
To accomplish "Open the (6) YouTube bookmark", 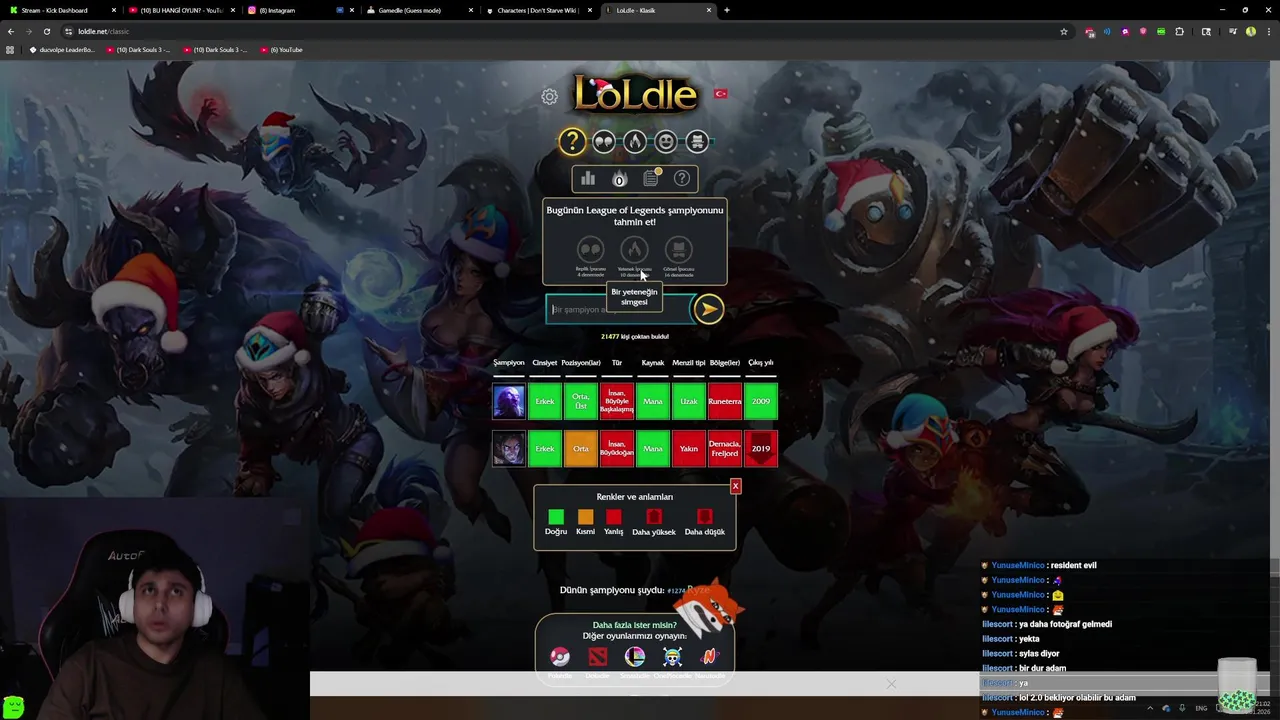I will pos(281,50).
